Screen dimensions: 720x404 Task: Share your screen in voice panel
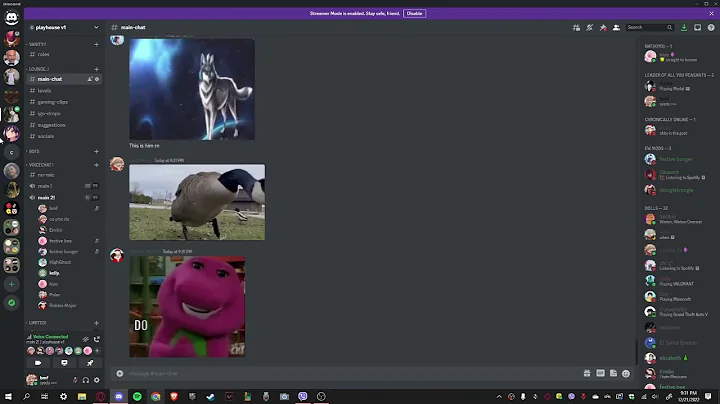(64, 363)
